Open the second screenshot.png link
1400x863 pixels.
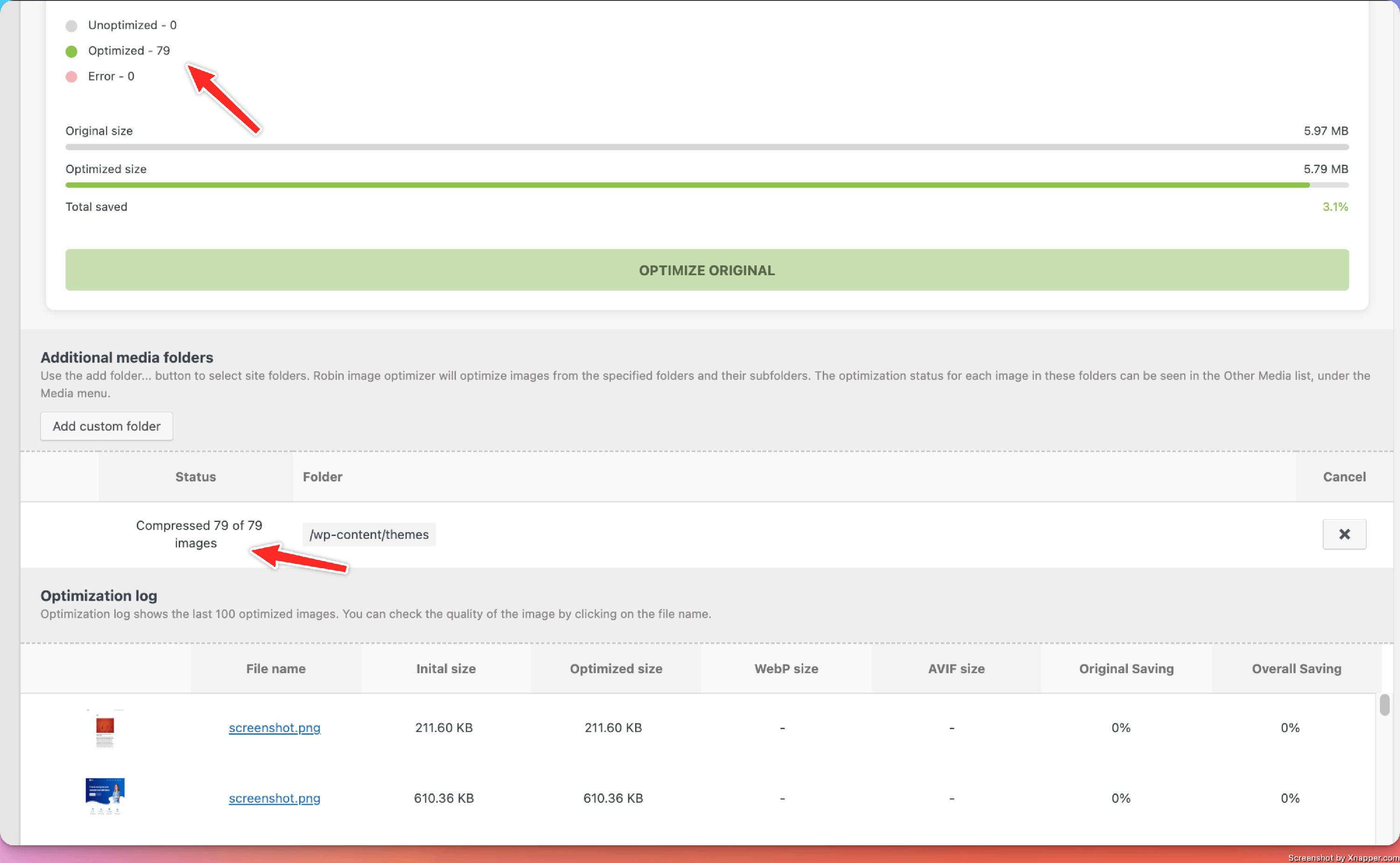[274, 798]
